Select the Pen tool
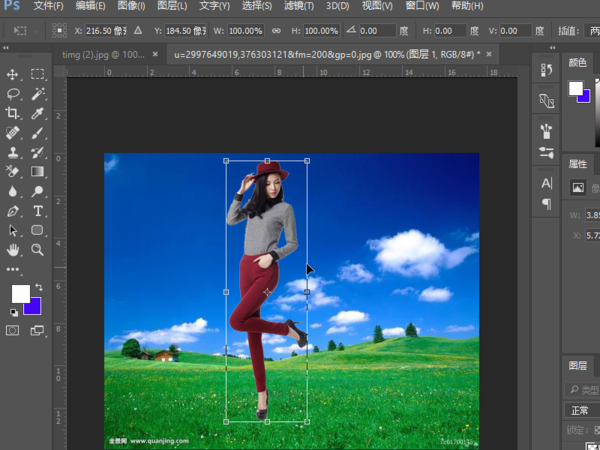 point(13,211)
